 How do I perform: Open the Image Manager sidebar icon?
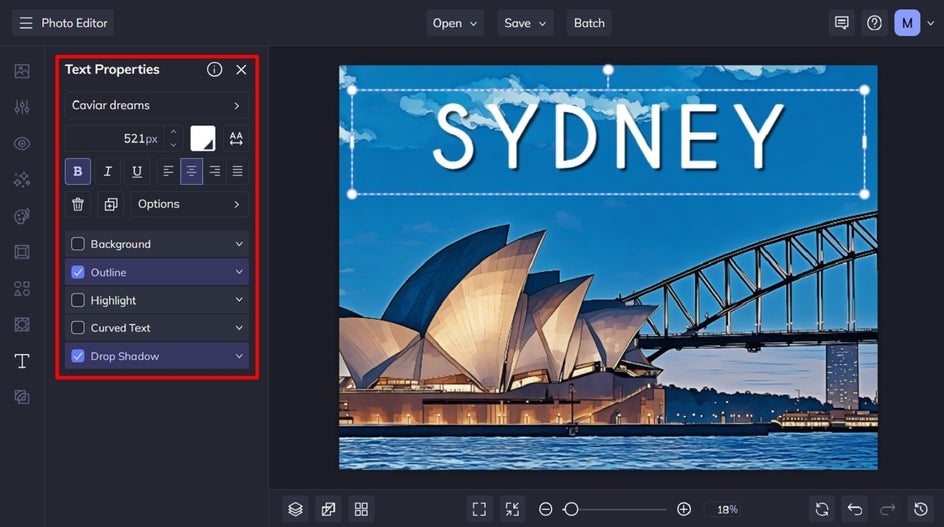point(22,71)
